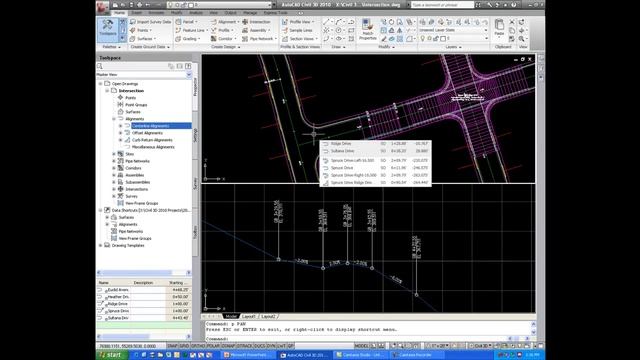Click the keyword search field
Image resolution: width=640 pixels, height=360 pixels.
coord(442,5)
